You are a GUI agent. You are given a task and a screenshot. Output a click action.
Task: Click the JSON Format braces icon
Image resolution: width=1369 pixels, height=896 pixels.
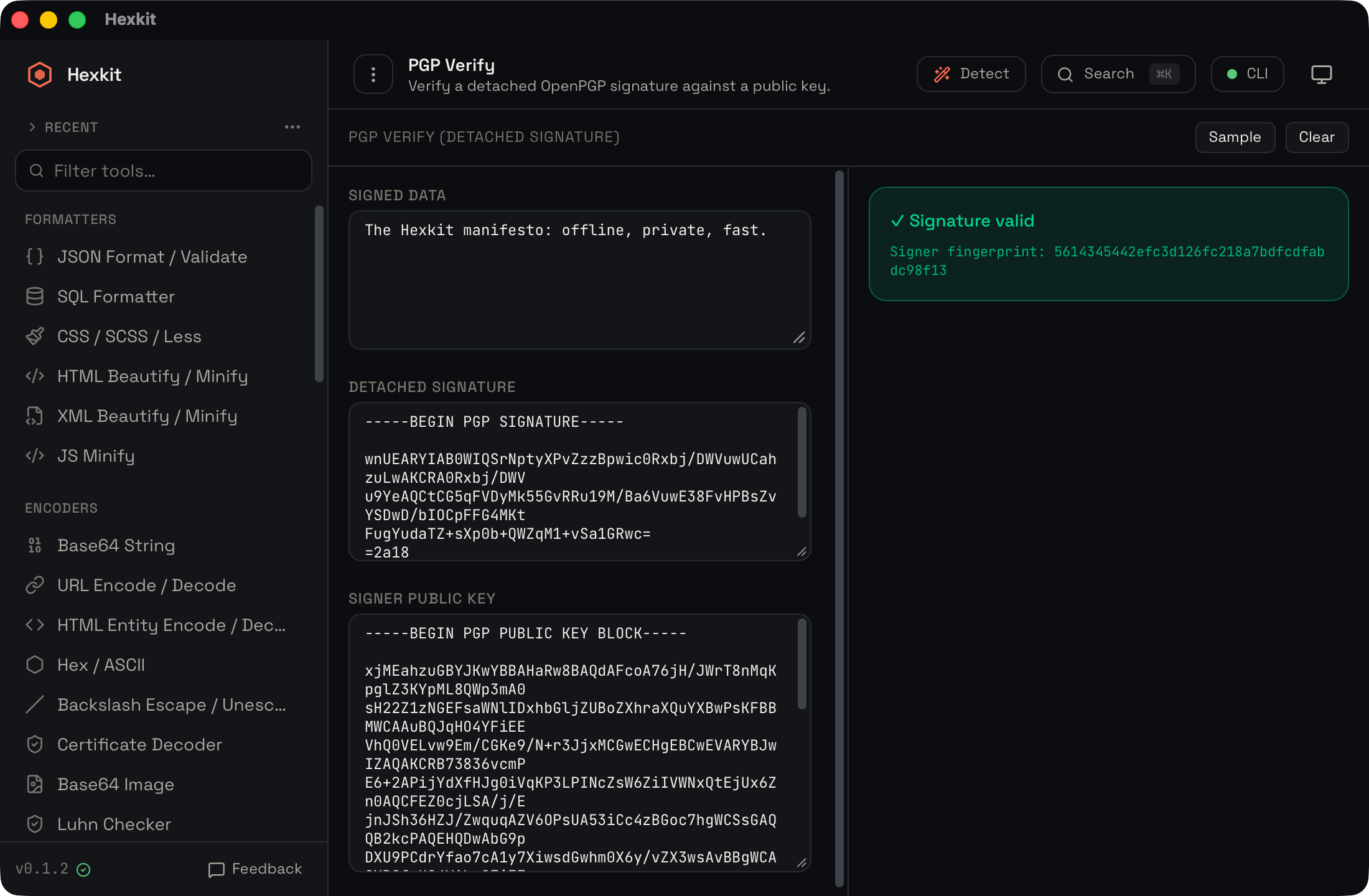pos(35,256)
